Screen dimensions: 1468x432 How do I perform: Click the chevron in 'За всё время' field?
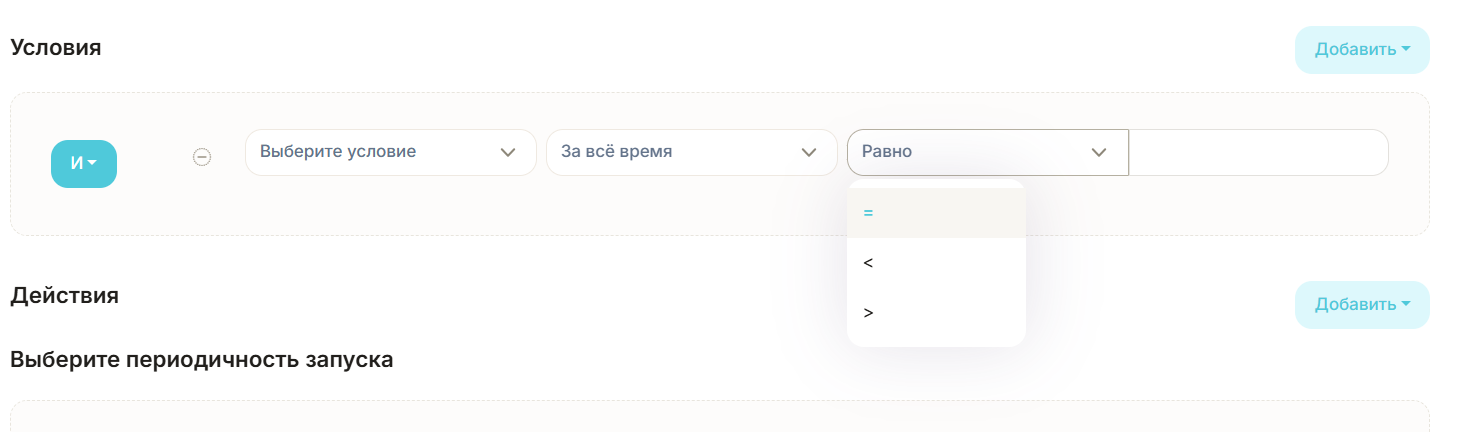pos(809,153)
